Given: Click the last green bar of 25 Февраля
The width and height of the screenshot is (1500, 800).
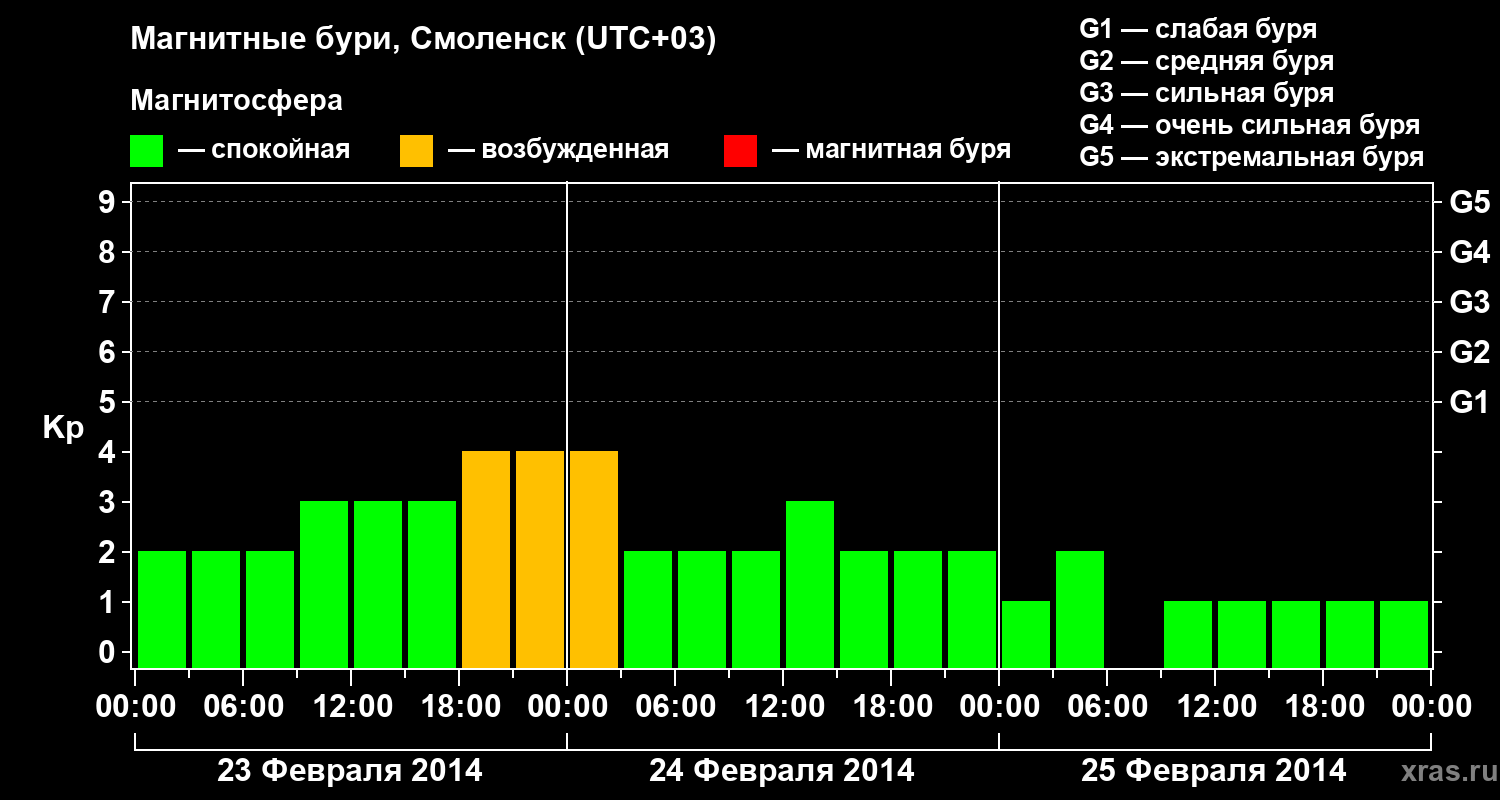Looking at the screenshot, I should pos(1404,634).
